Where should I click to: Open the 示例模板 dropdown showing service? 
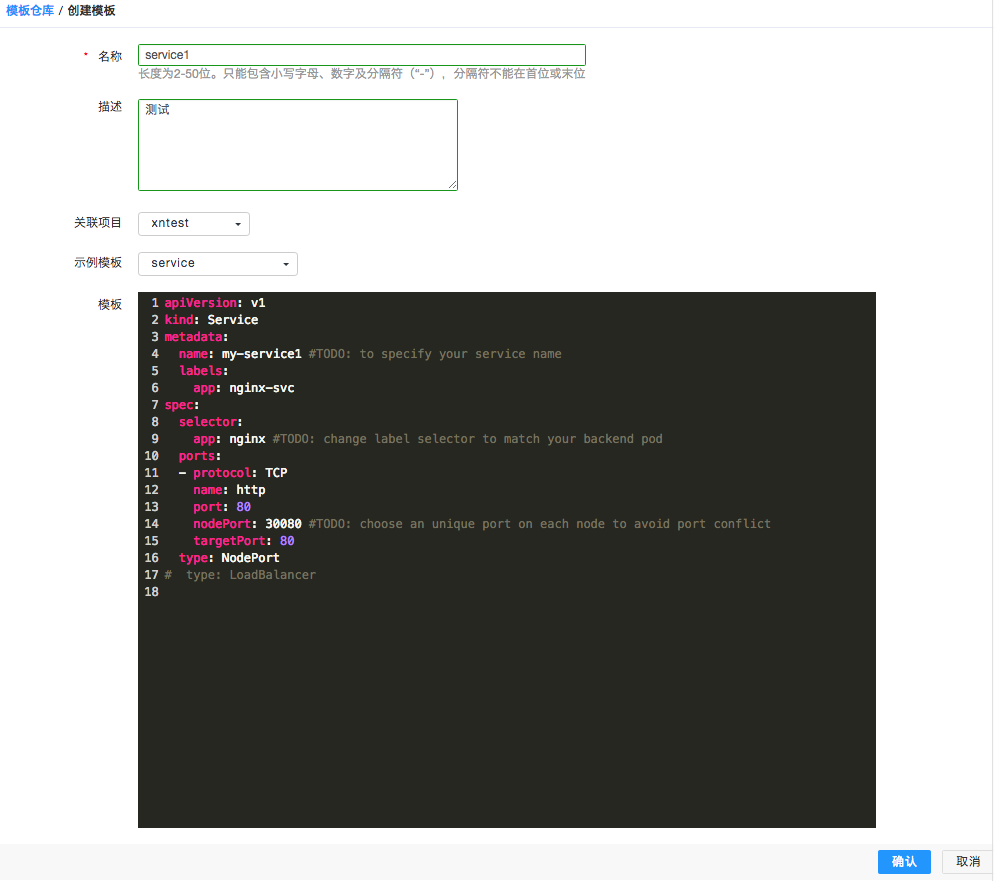(x=217, y=264)
